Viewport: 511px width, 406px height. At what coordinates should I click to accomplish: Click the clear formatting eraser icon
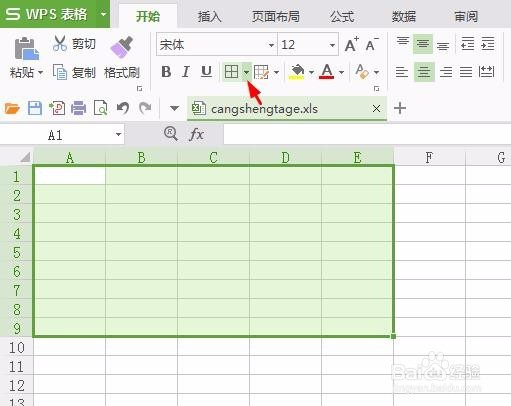[x=362, y=71]
